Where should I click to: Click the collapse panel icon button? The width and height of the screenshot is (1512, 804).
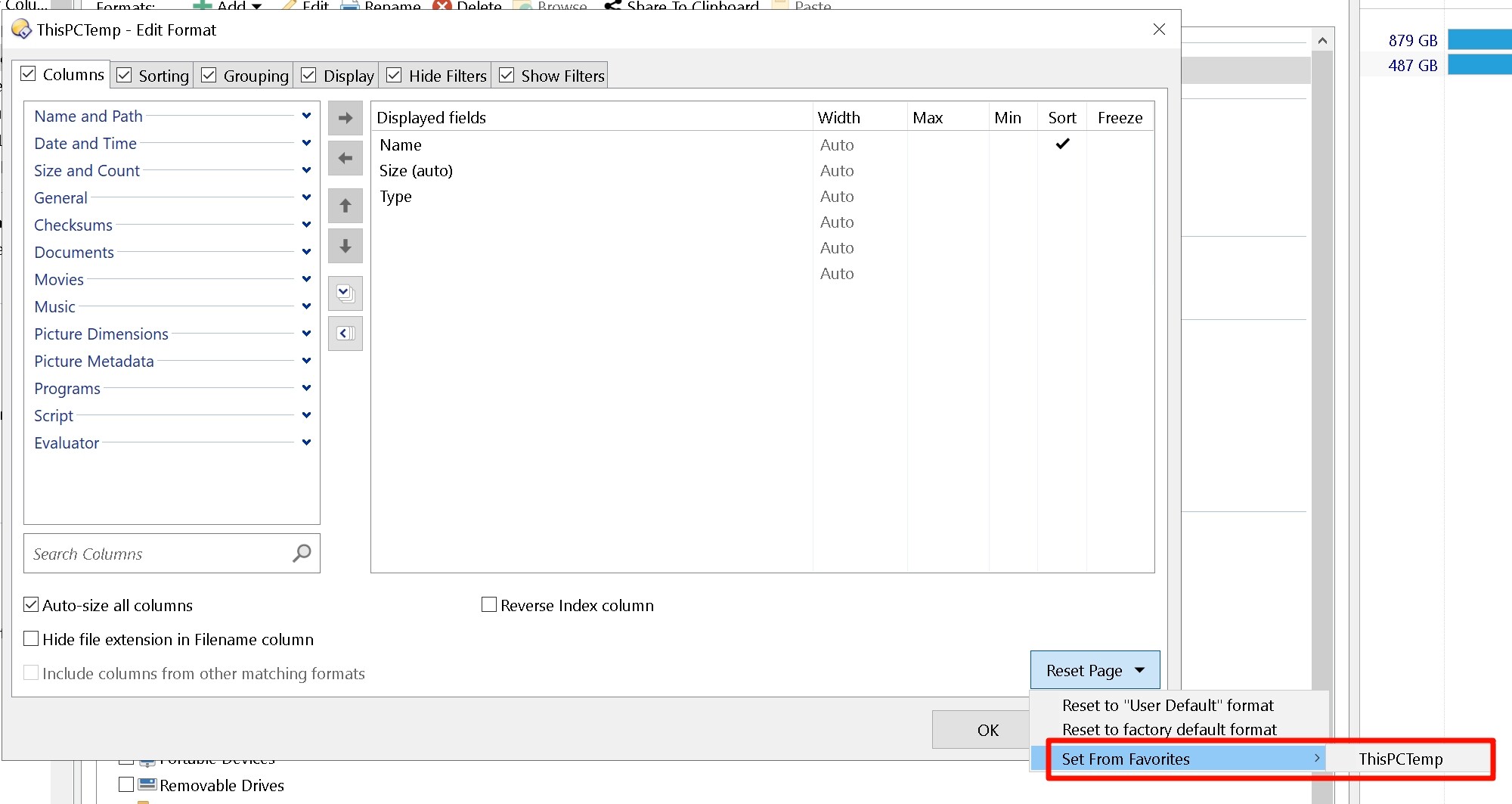pos(345,334)
